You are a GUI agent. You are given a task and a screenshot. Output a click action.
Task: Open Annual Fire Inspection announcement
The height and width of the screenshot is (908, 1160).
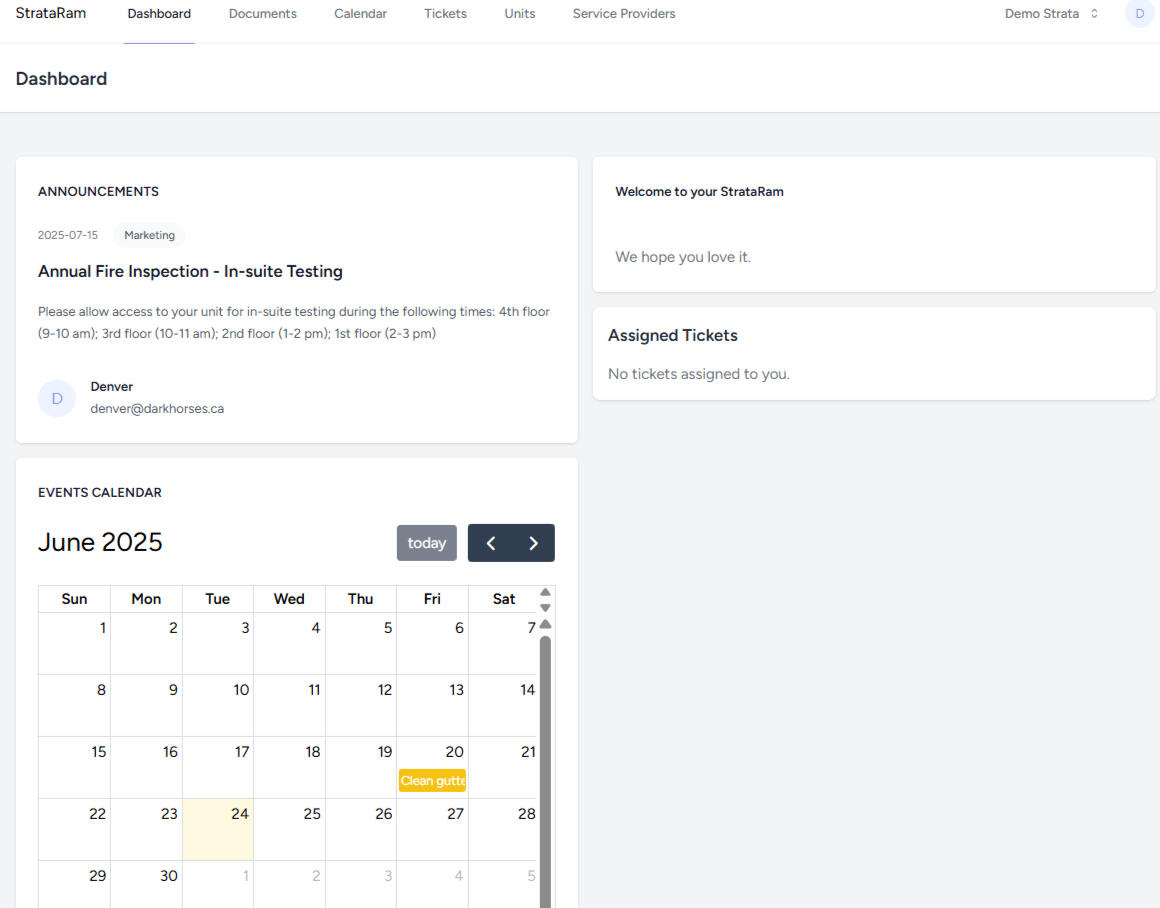click(190, 271)
